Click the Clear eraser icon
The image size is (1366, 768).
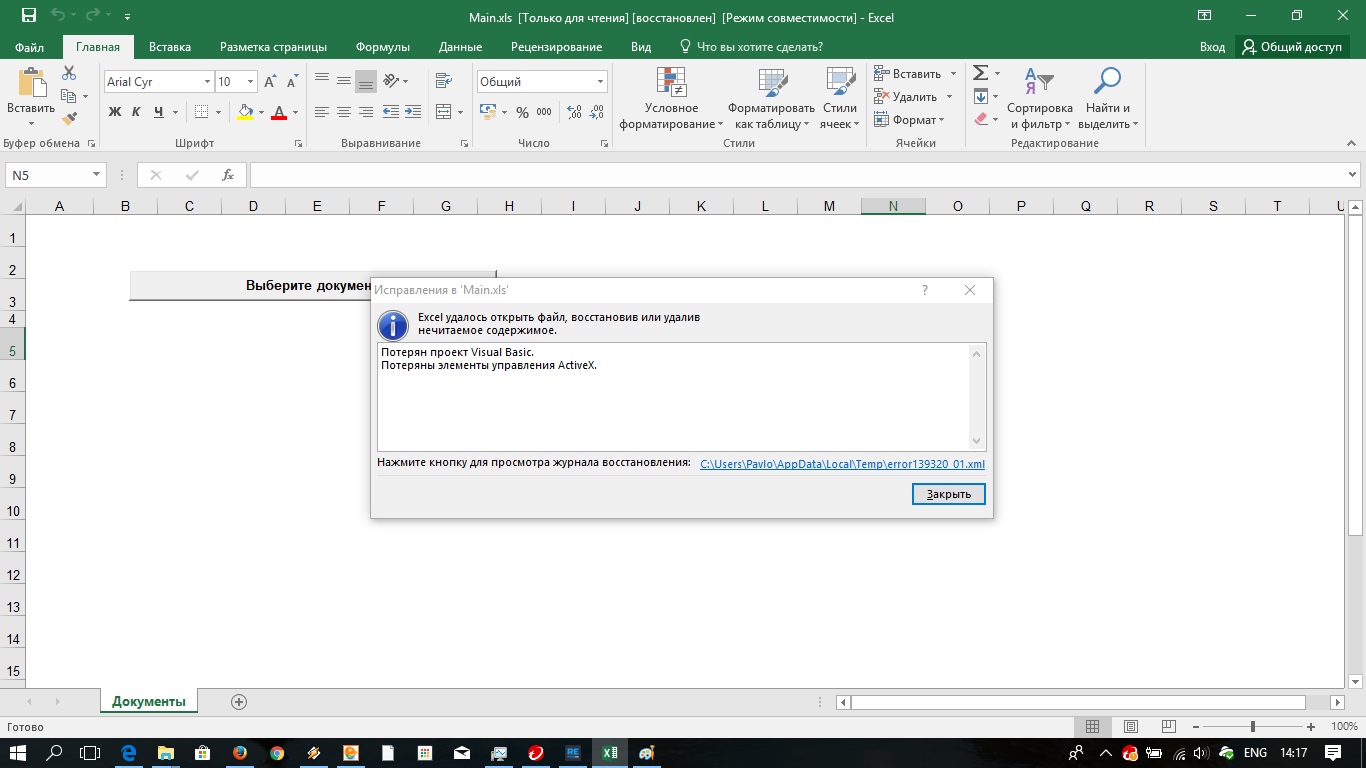981,119
